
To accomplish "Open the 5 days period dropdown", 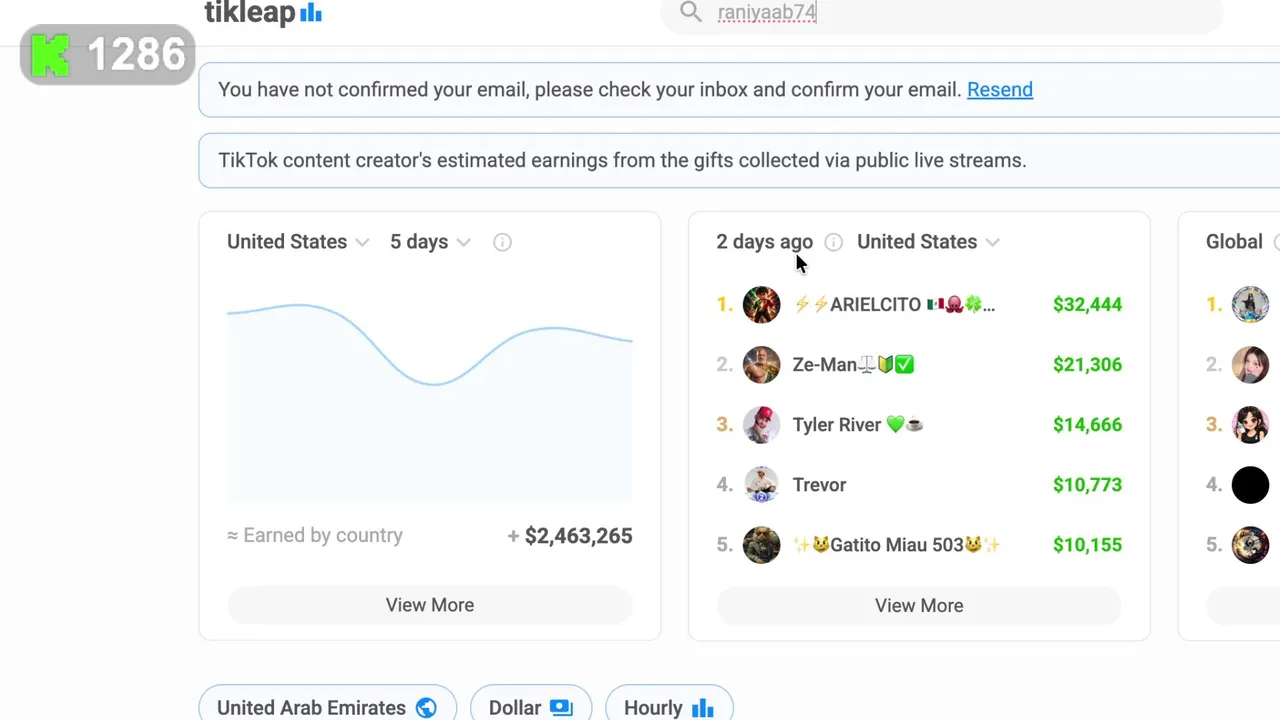I will [430, 242].
